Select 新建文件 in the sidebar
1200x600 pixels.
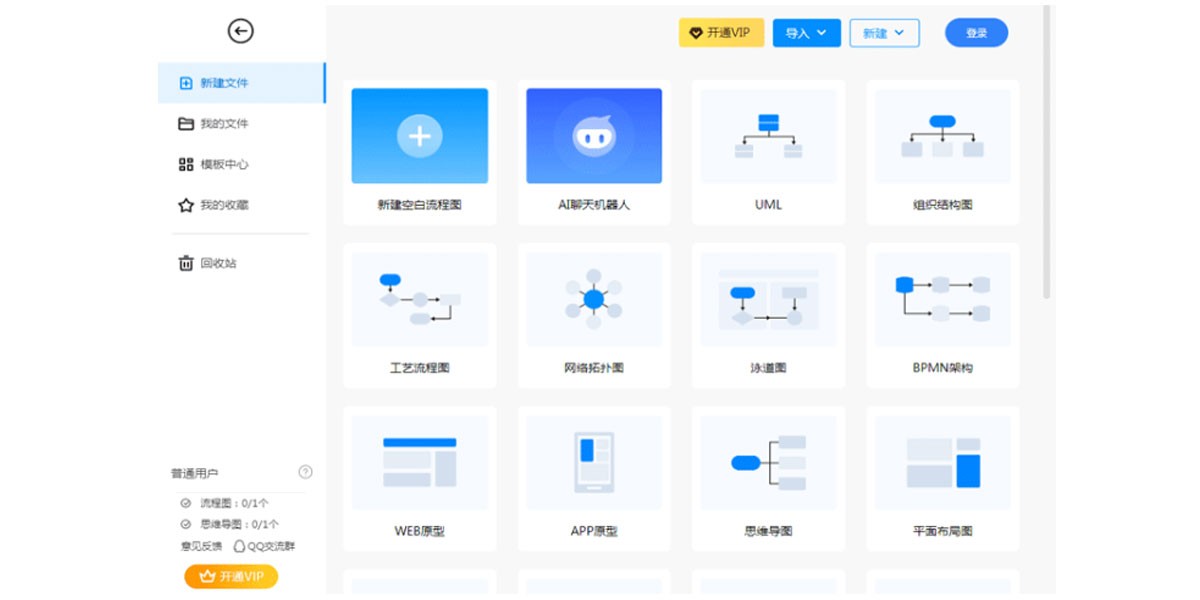click(x=241, y=83)
